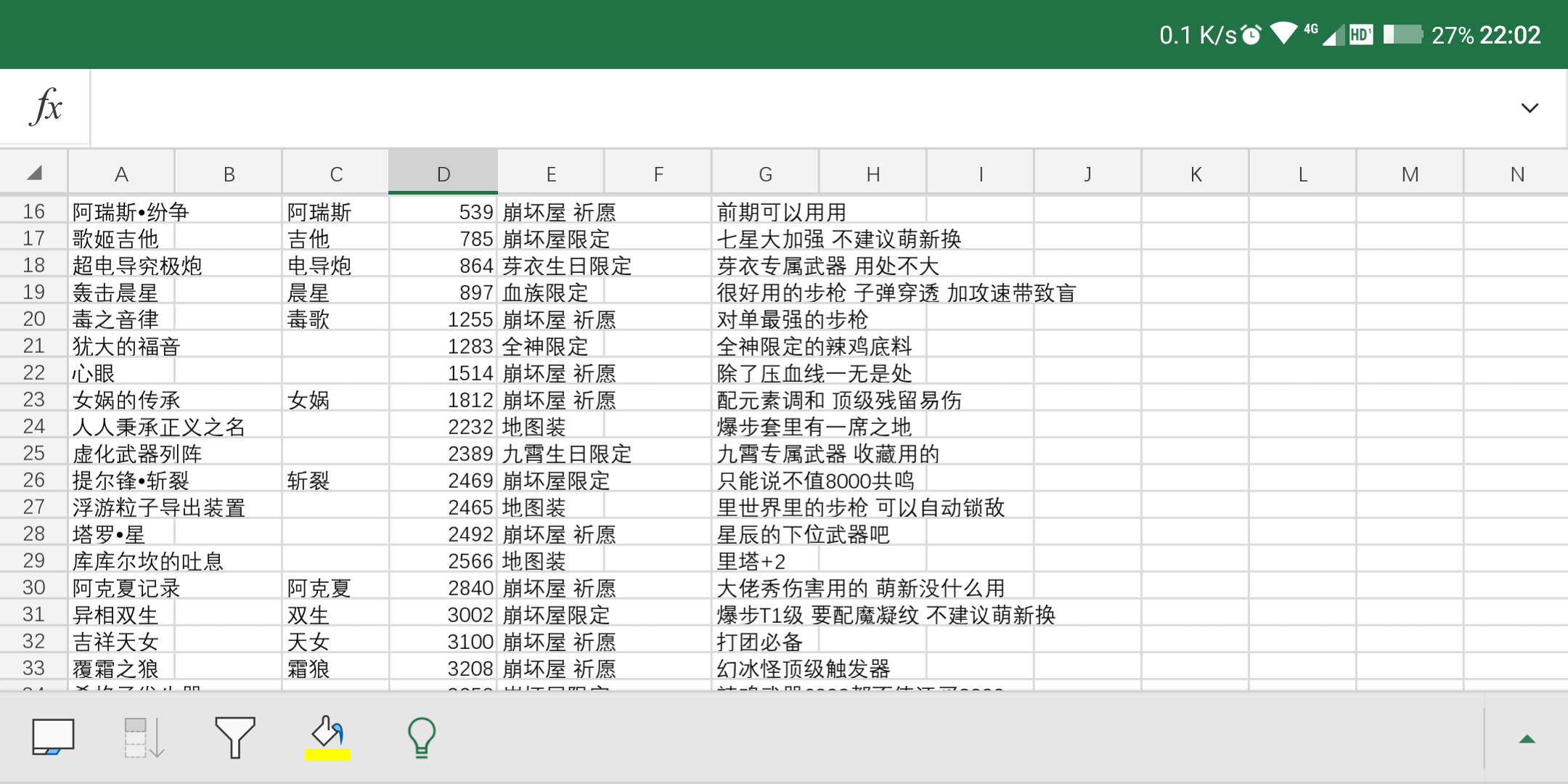Tap the select-all corner triangle
The height and width of the screenshot is (784, 1568).
(x=34, y=173)
